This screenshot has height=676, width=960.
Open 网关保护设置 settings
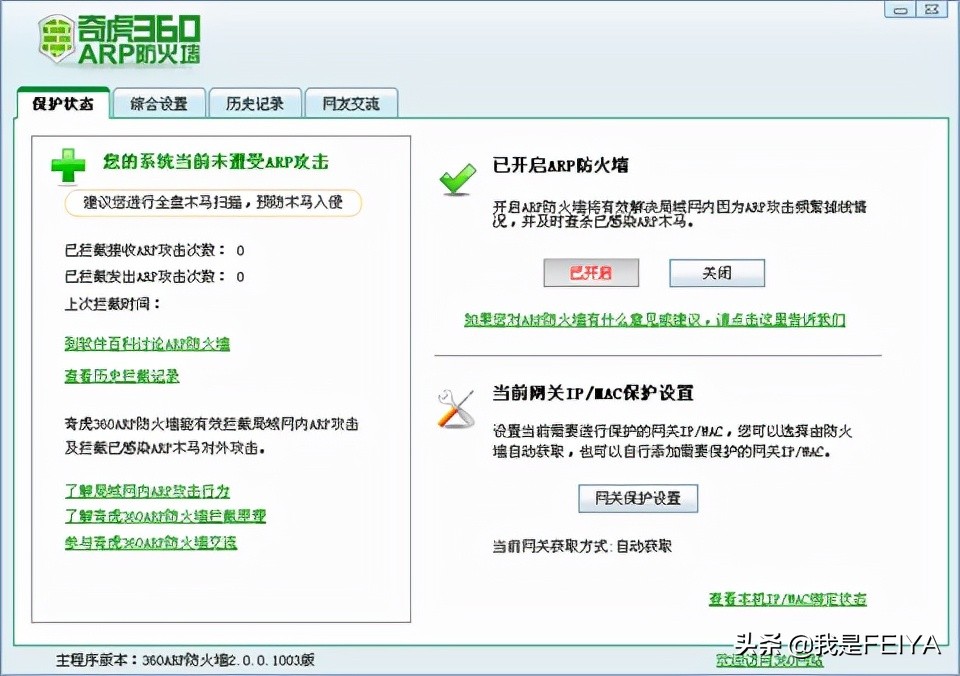pyautogui.click(x=637, y=498)
